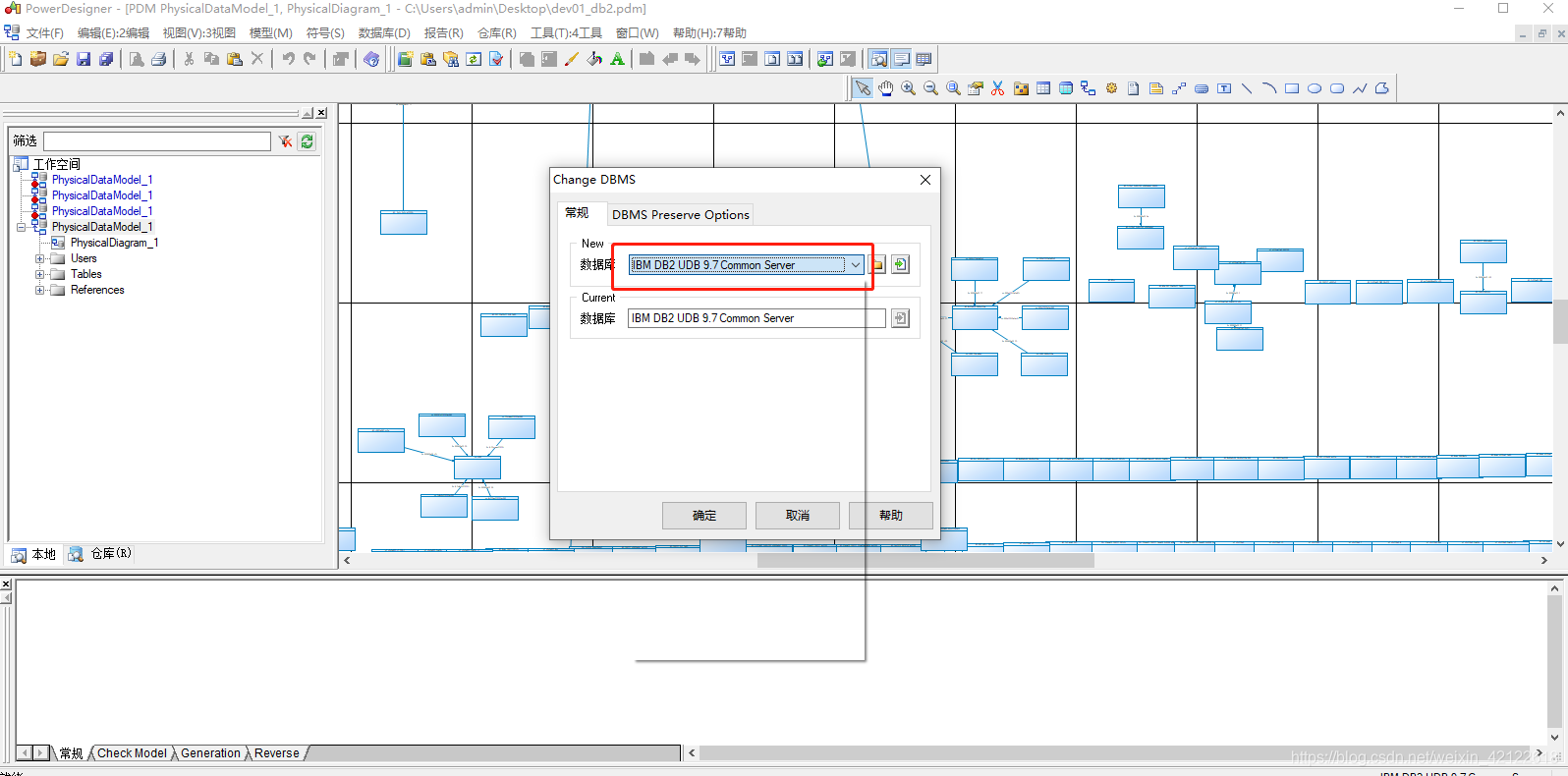Click the 取消 button

tap(798, 516)
